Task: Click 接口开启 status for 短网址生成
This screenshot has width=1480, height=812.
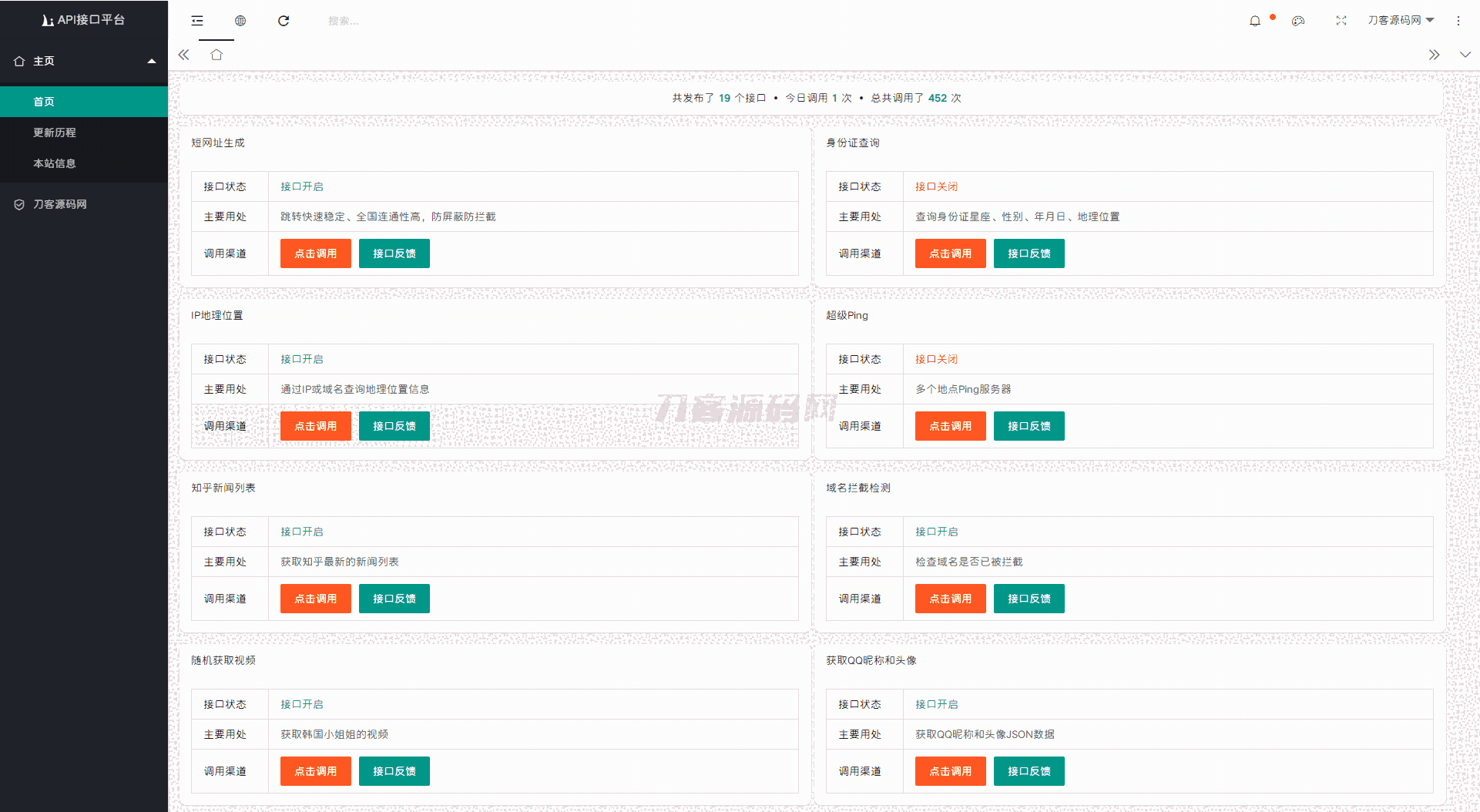Action: click(x=302, y=186)
